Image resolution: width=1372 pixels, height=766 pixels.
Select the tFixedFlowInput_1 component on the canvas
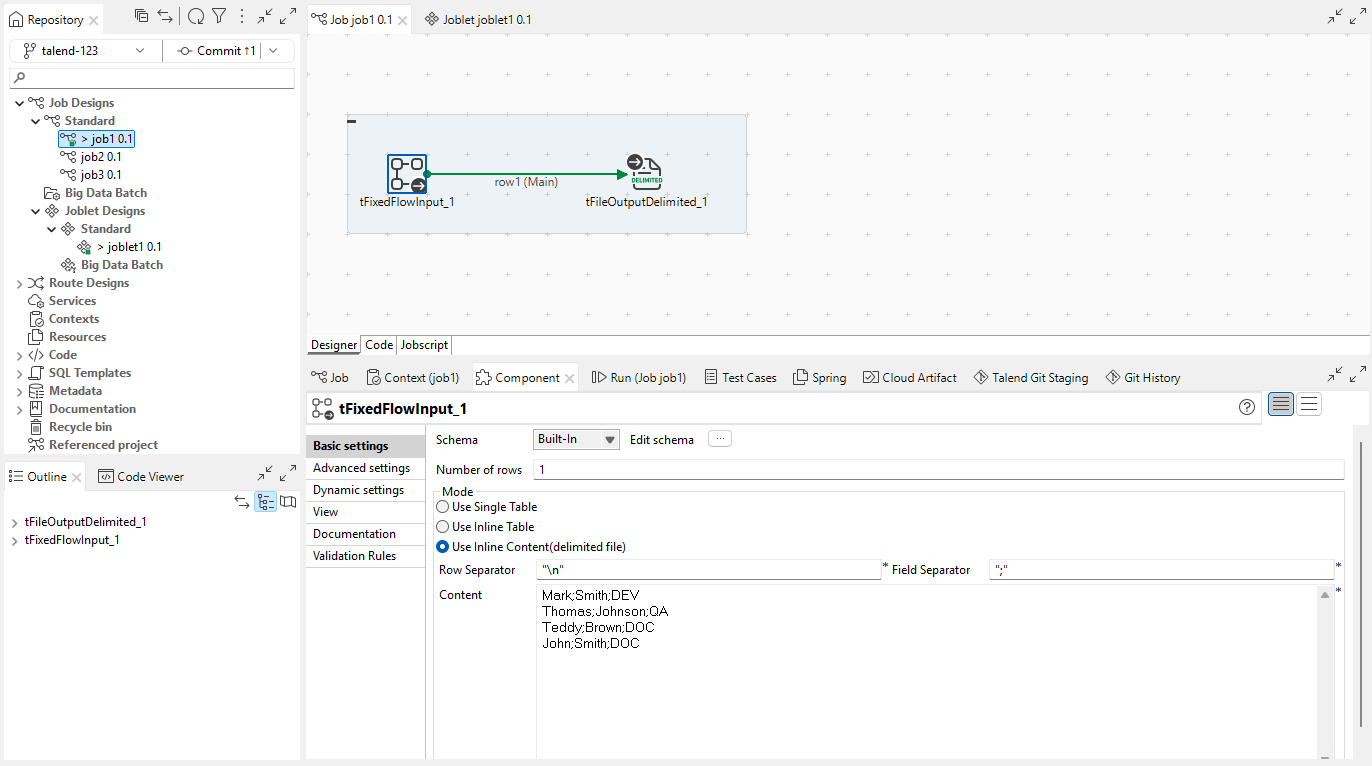click(x=406, y=173)
